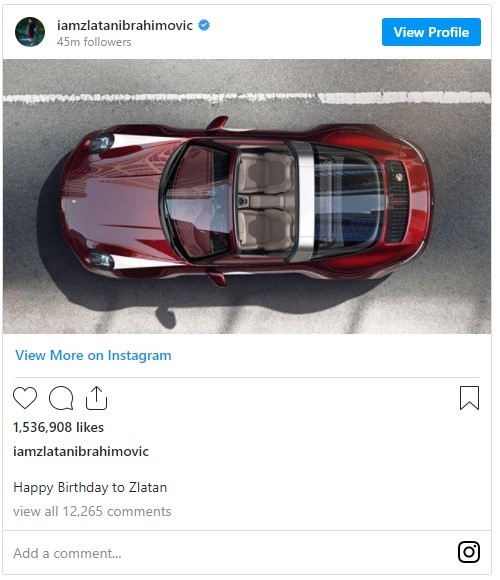Click the View Profile button

[x=431, y=32]
